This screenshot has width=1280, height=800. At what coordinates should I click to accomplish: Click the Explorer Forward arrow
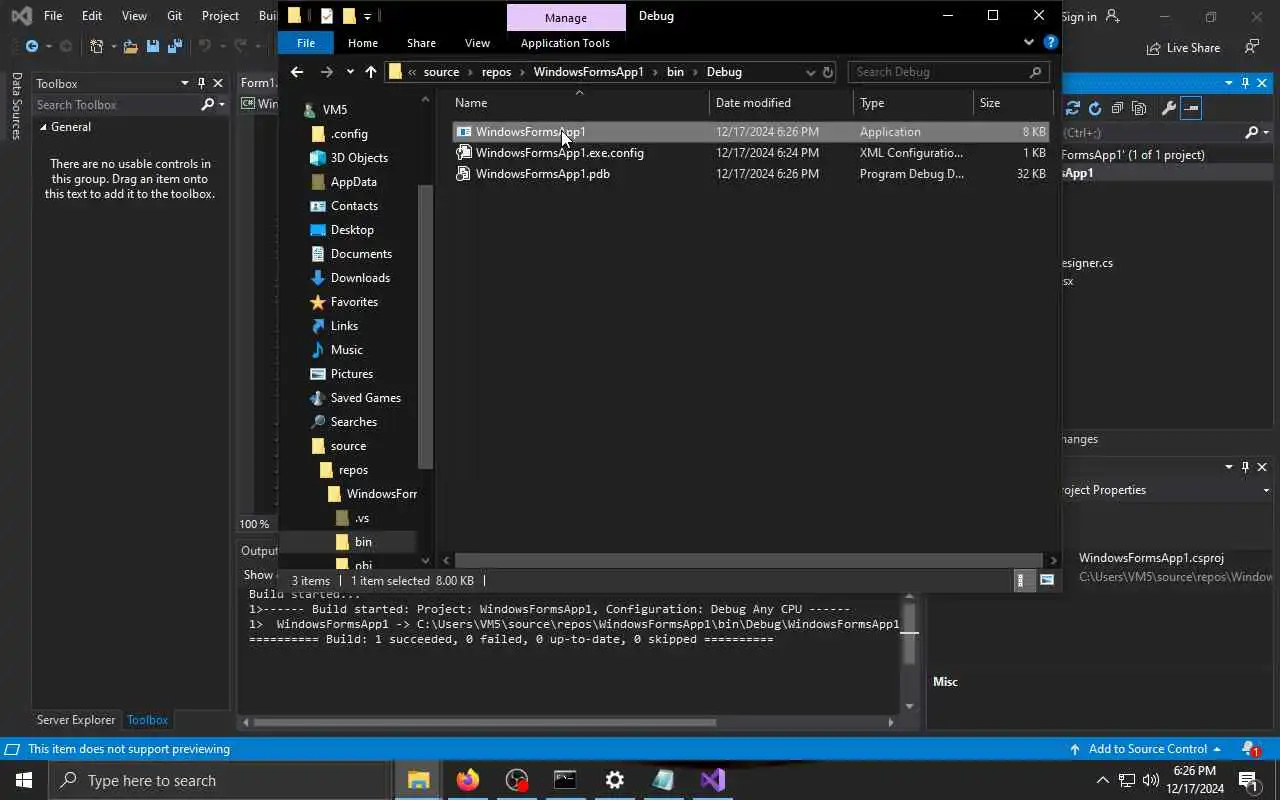[327, 71]
